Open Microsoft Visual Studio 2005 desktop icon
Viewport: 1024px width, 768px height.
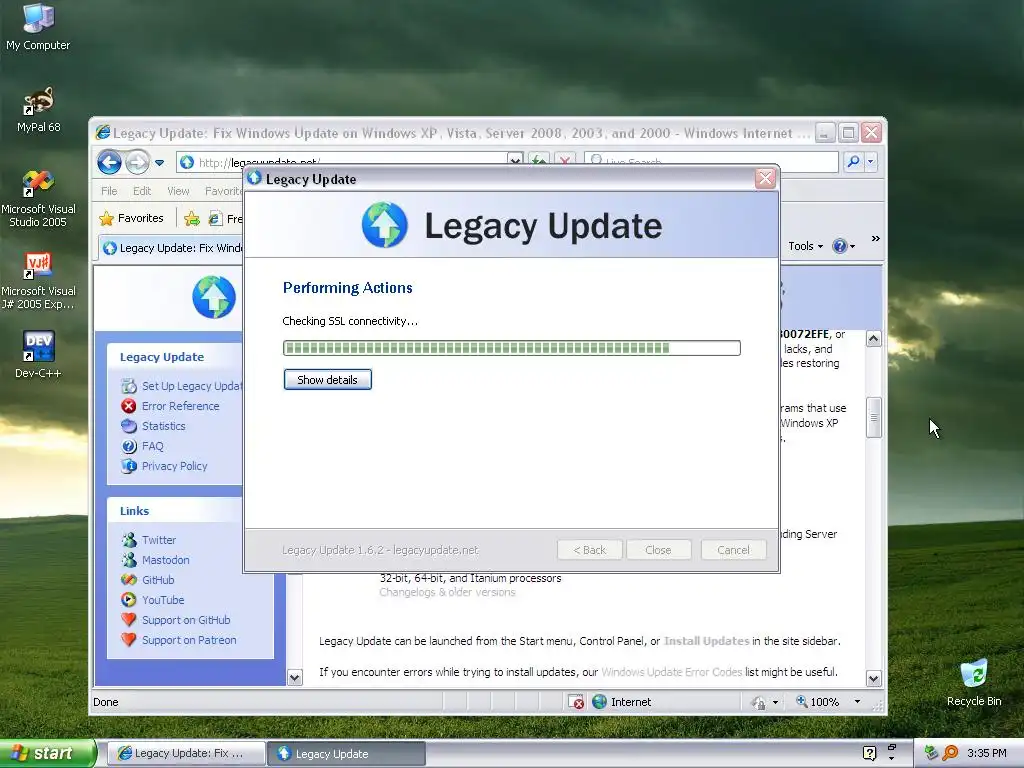click(38, 199)
